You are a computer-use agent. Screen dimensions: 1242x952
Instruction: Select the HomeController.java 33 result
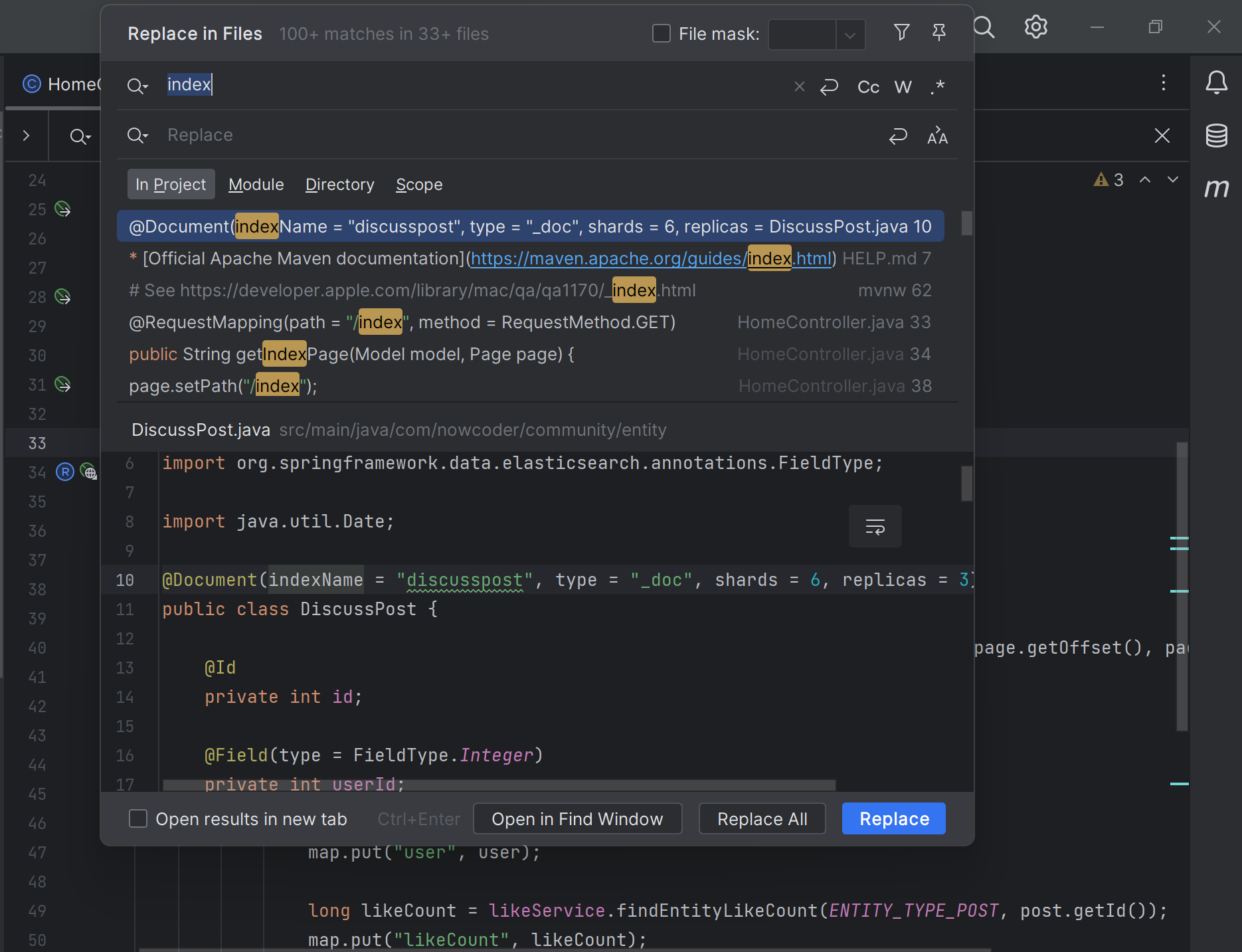coord(530,322)
